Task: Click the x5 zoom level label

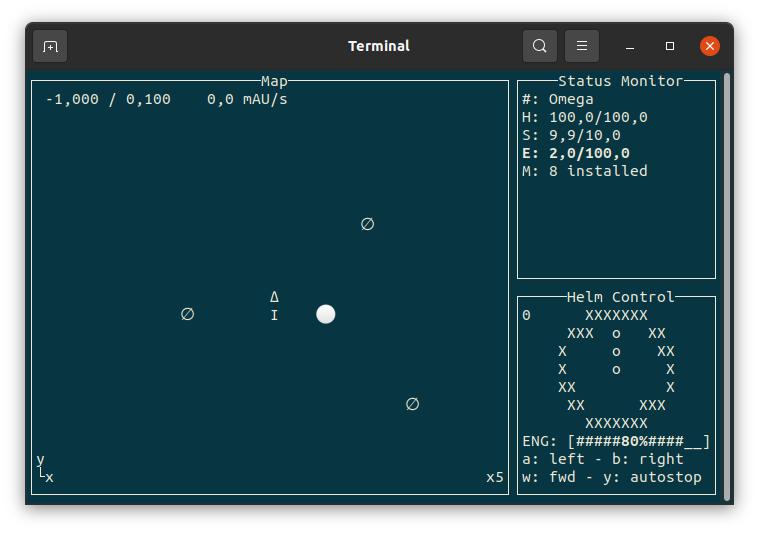Action: point(495,477)
